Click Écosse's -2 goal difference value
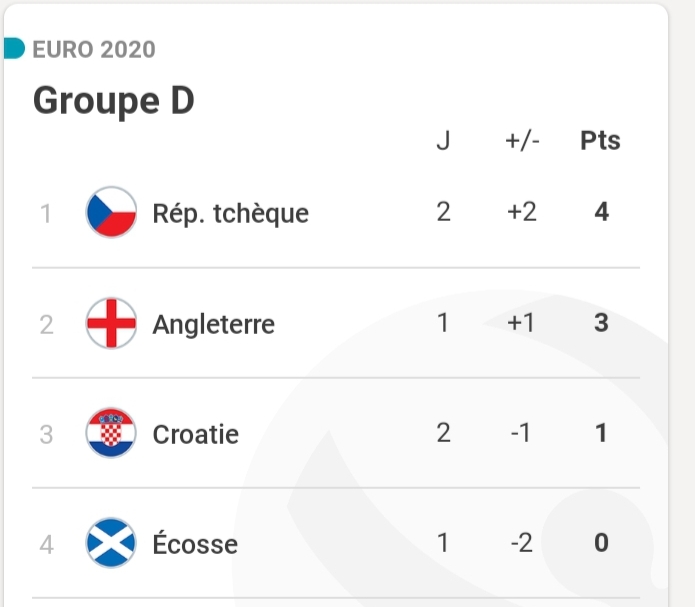 pyautogui.click(x=521, y=544)
